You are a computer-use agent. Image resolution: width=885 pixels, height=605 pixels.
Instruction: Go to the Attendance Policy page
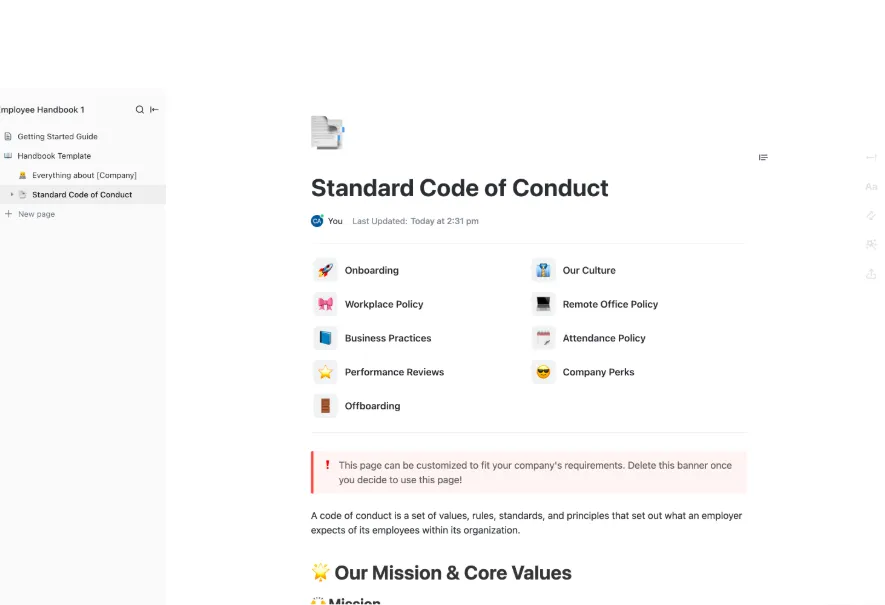pyautogui.click(x=604, y=338)
